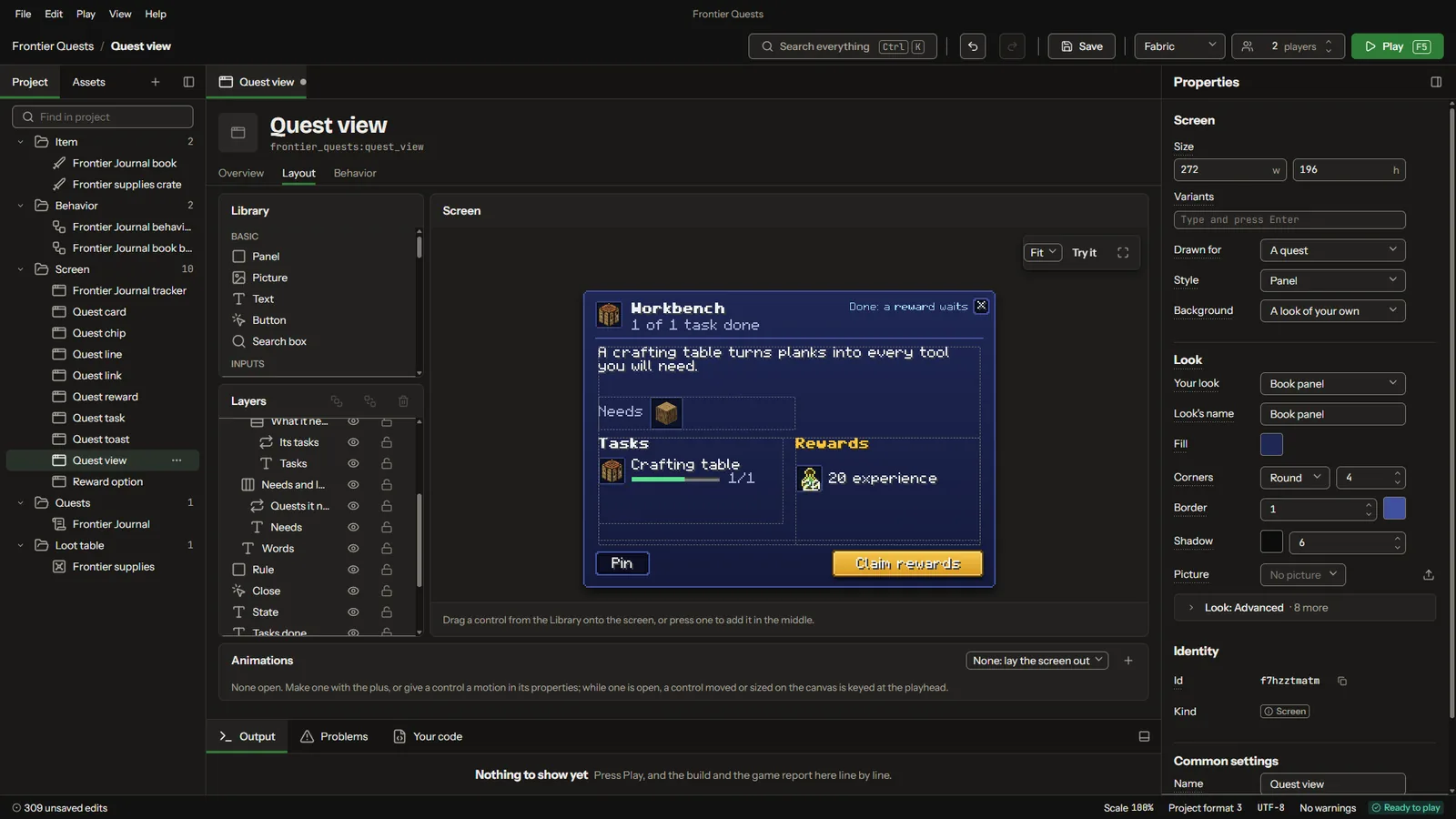Expand canvas to fullscreen icon

[x=1123, y=253]
